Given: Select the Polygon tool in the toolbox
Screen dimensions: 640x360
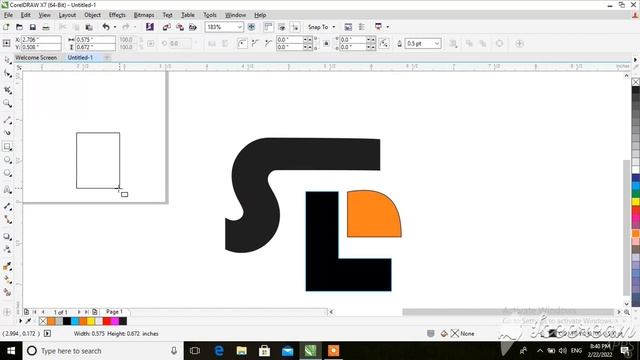Looking at the screenshot, I should (7, 173).
